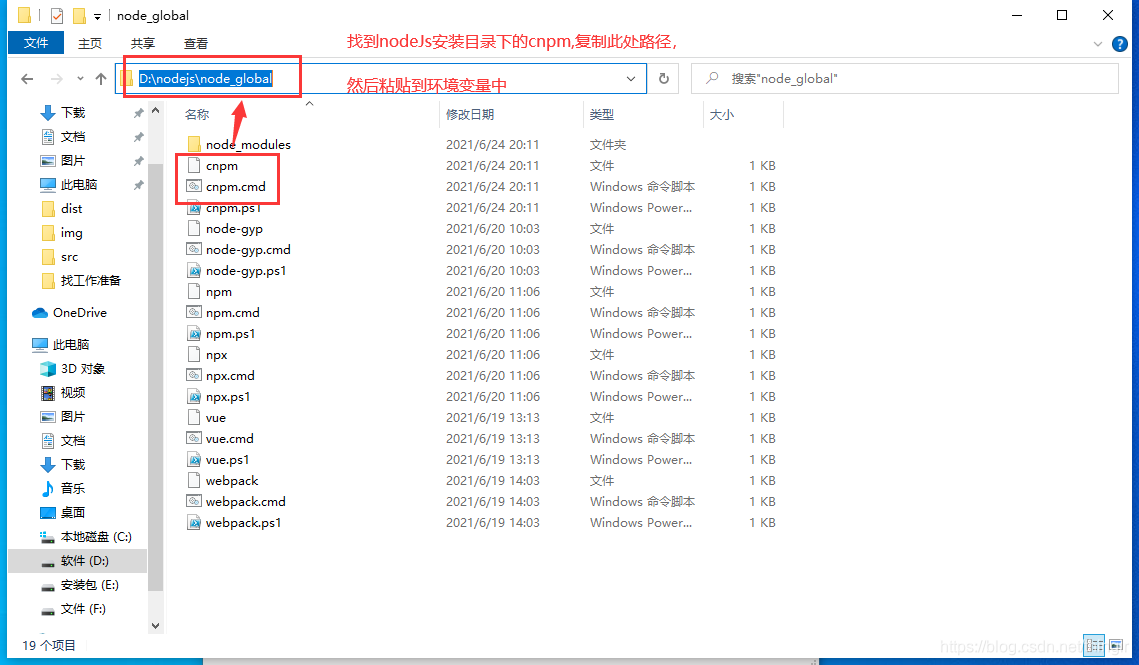
Task: Open the Help question mark icon
Action: (x=1119, y=44)
